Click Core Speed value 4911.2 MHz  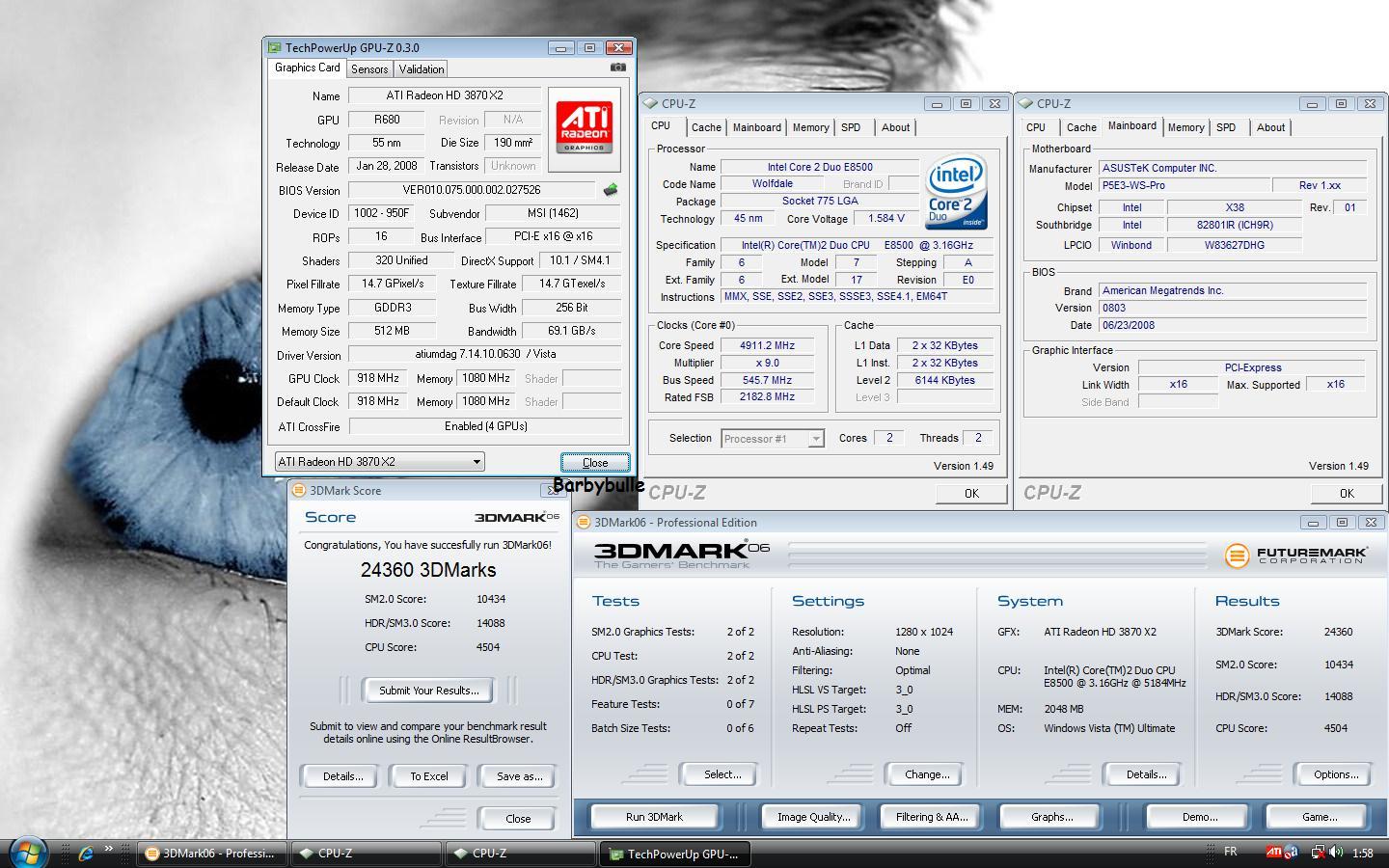(768, 345)
